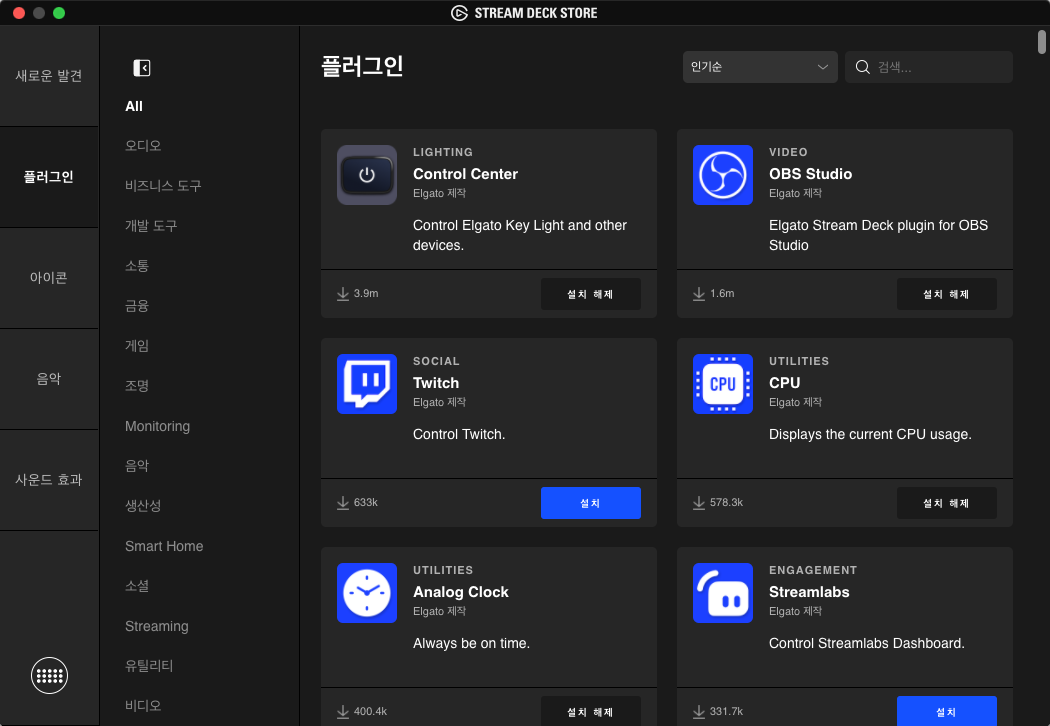Select the 음악 category in list
The width and height of the screenshot is (1050, 726).
click(x=137, y=465)
